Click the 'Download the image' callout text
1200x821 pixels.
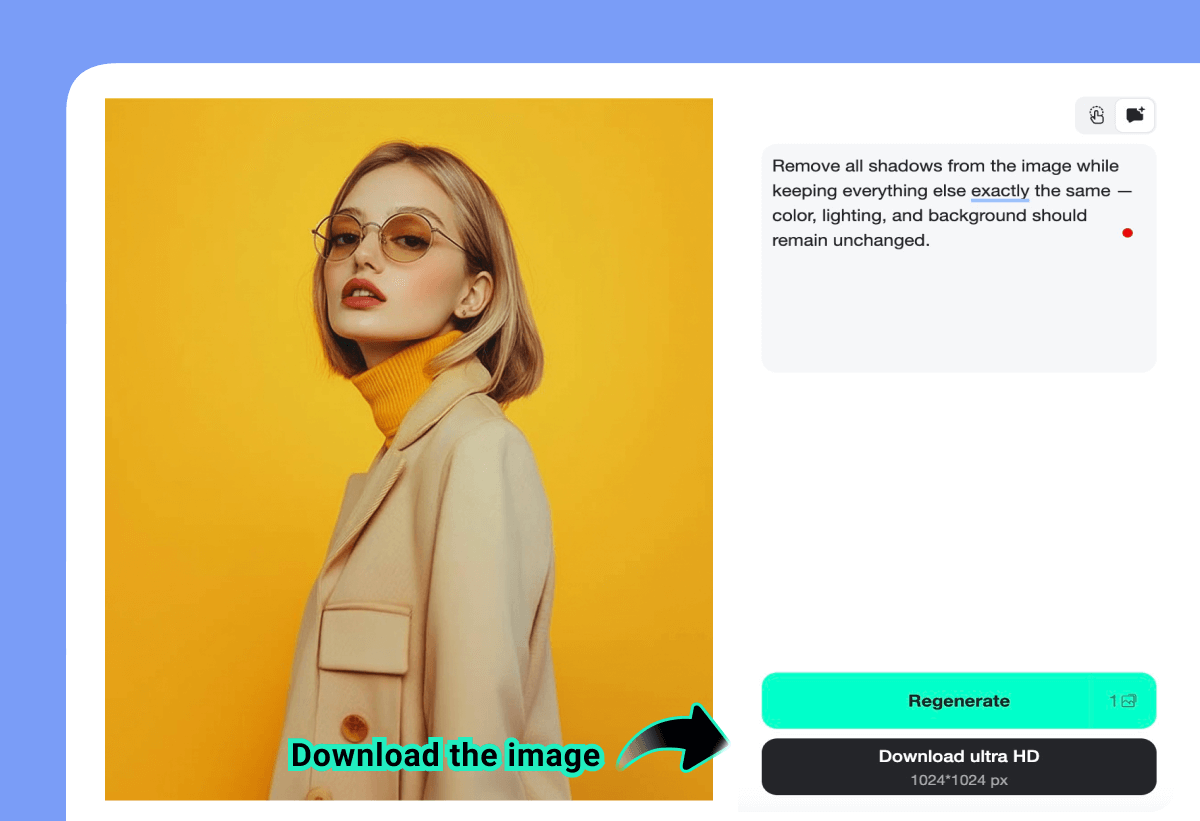pos(444,756)
